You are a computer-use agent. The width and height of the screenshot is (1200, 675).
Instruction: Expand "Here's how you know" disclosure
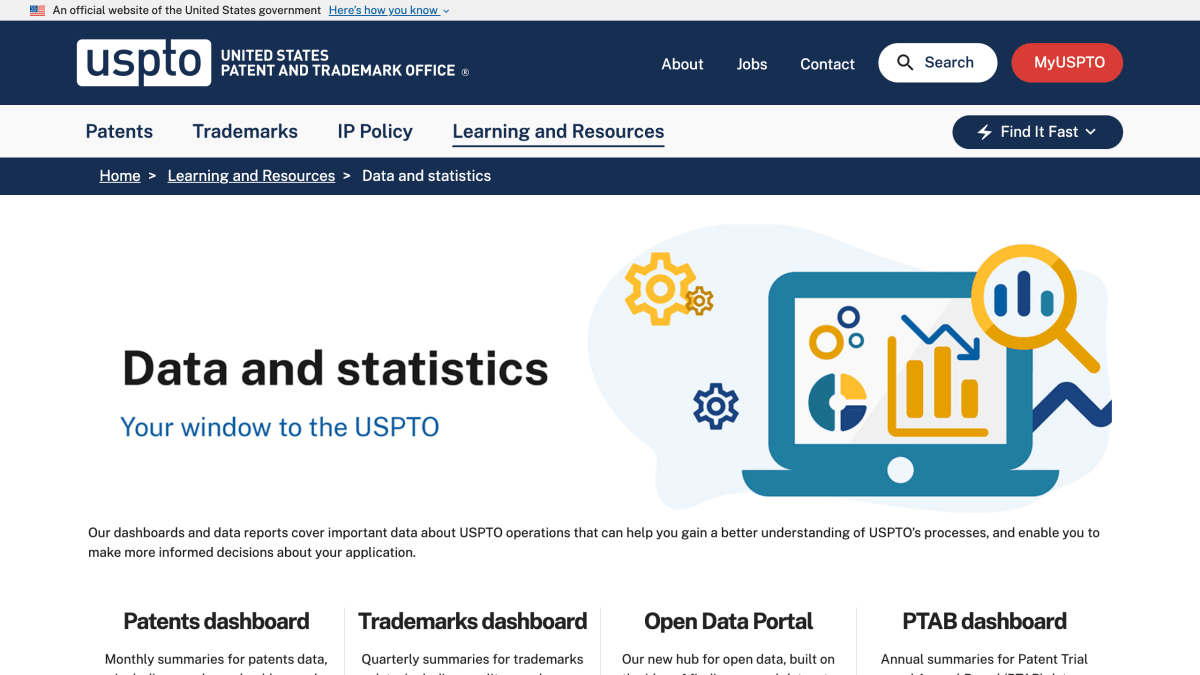coord(389,10)
